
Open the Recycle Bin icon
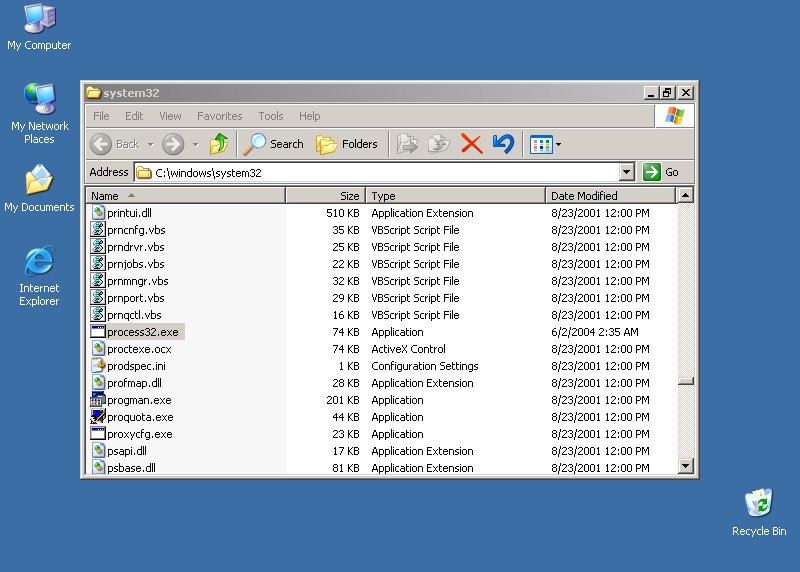coord(759,512)
